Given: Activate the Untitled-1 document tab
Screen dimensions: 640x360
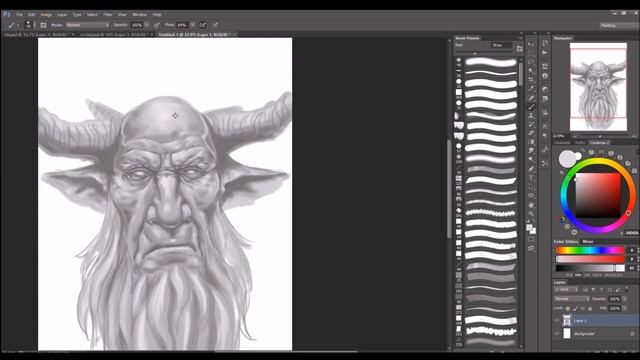Looking at the screenshot, I should click(x=194, y=35).
